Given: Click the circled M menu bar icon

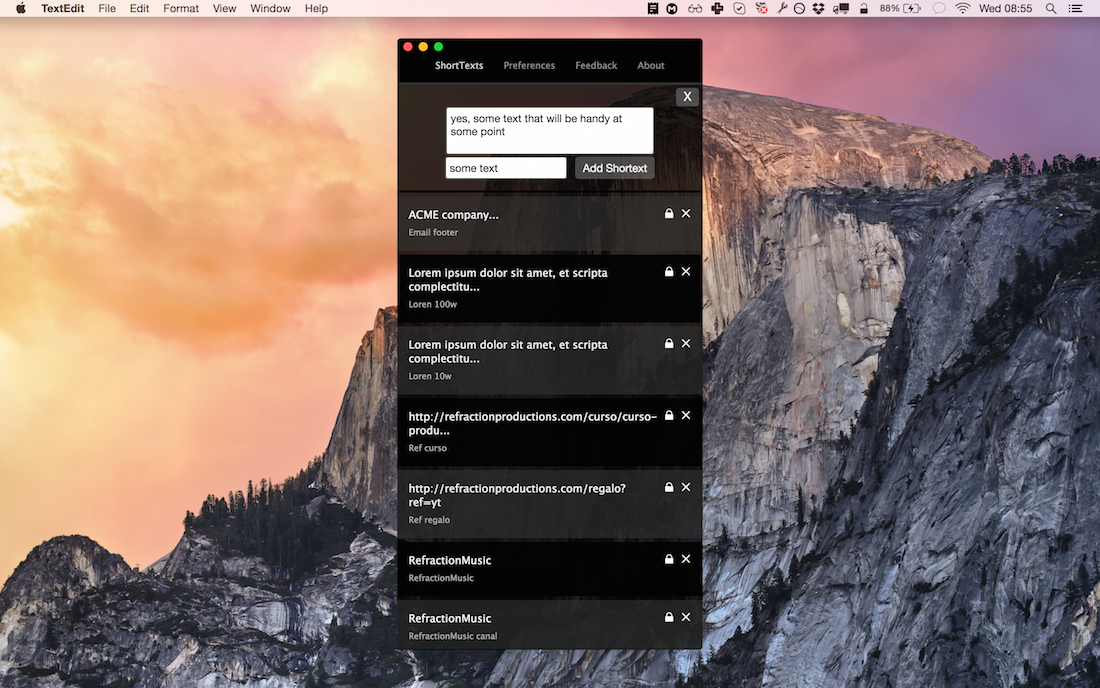Looking at the screenshot, I should (x=672, y=8).
